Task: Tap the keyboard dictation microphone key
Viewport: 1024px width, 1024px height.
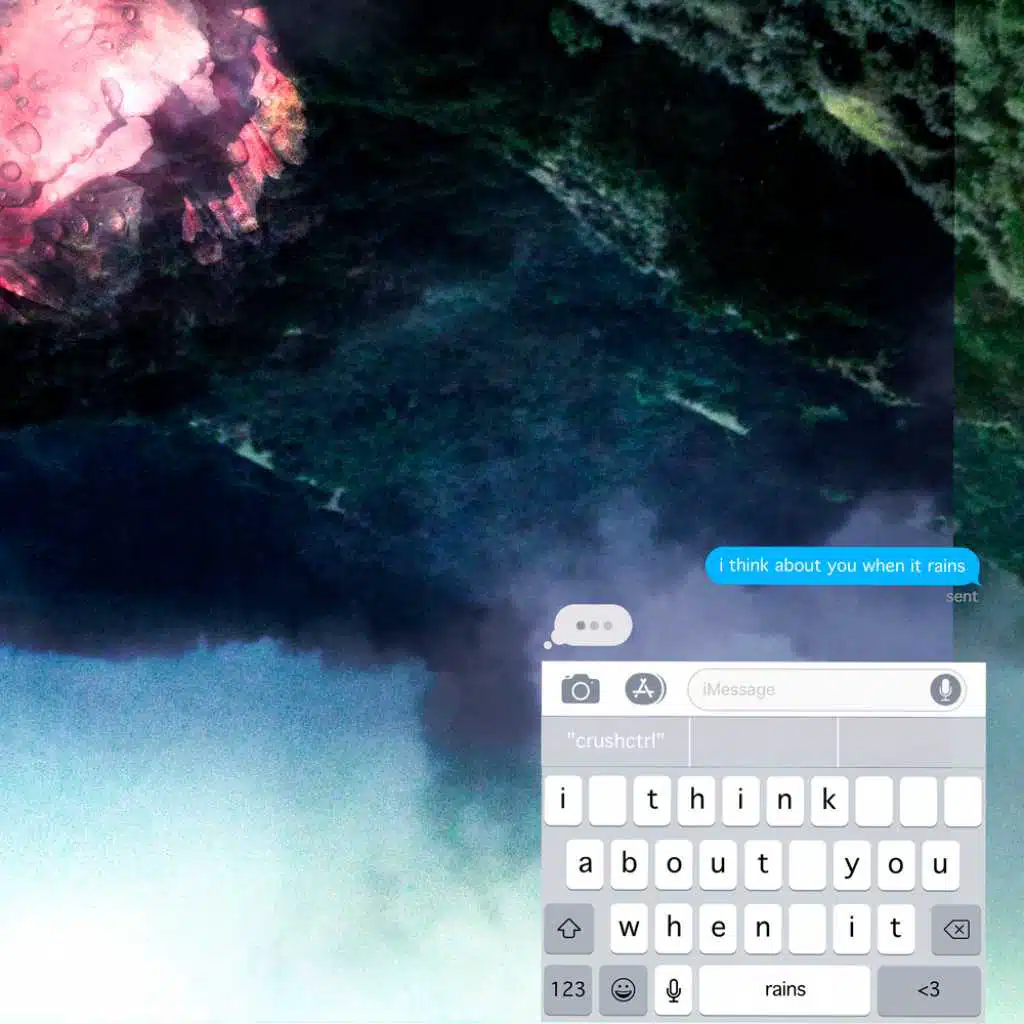Action: [673, 990]
